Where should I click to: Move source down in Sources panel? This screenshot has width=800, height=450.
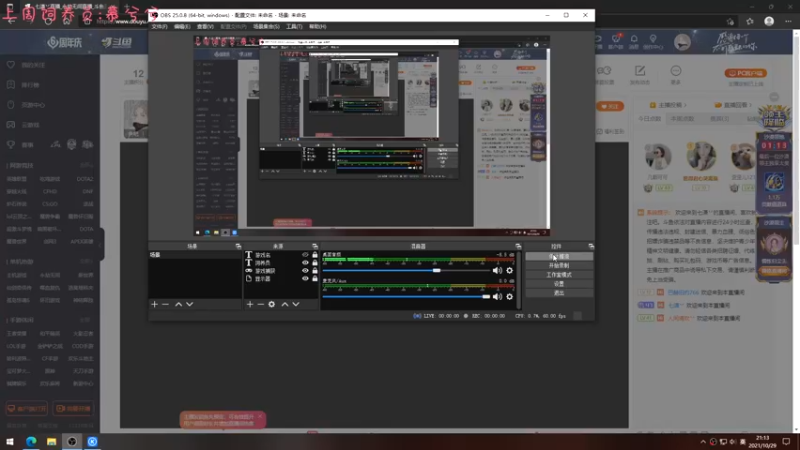296,304
